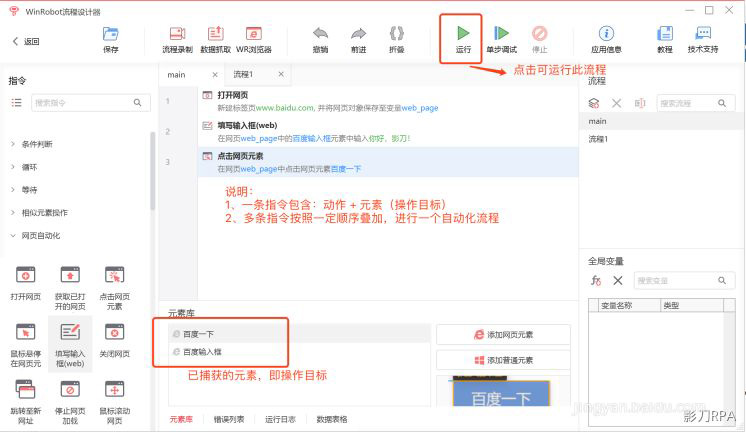The width and height of the screenshot is (746, 432).
Task: Click 添加网页元素 button
Action: pos(503,334)
